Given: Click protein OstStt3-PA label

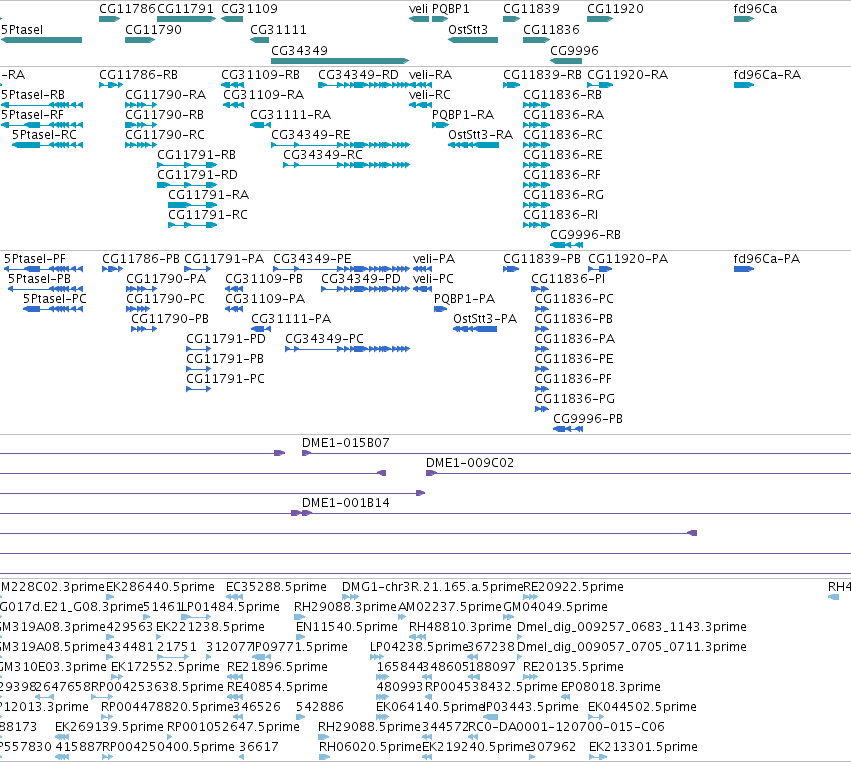Looking at the screenshot, I should click(485, 319).
